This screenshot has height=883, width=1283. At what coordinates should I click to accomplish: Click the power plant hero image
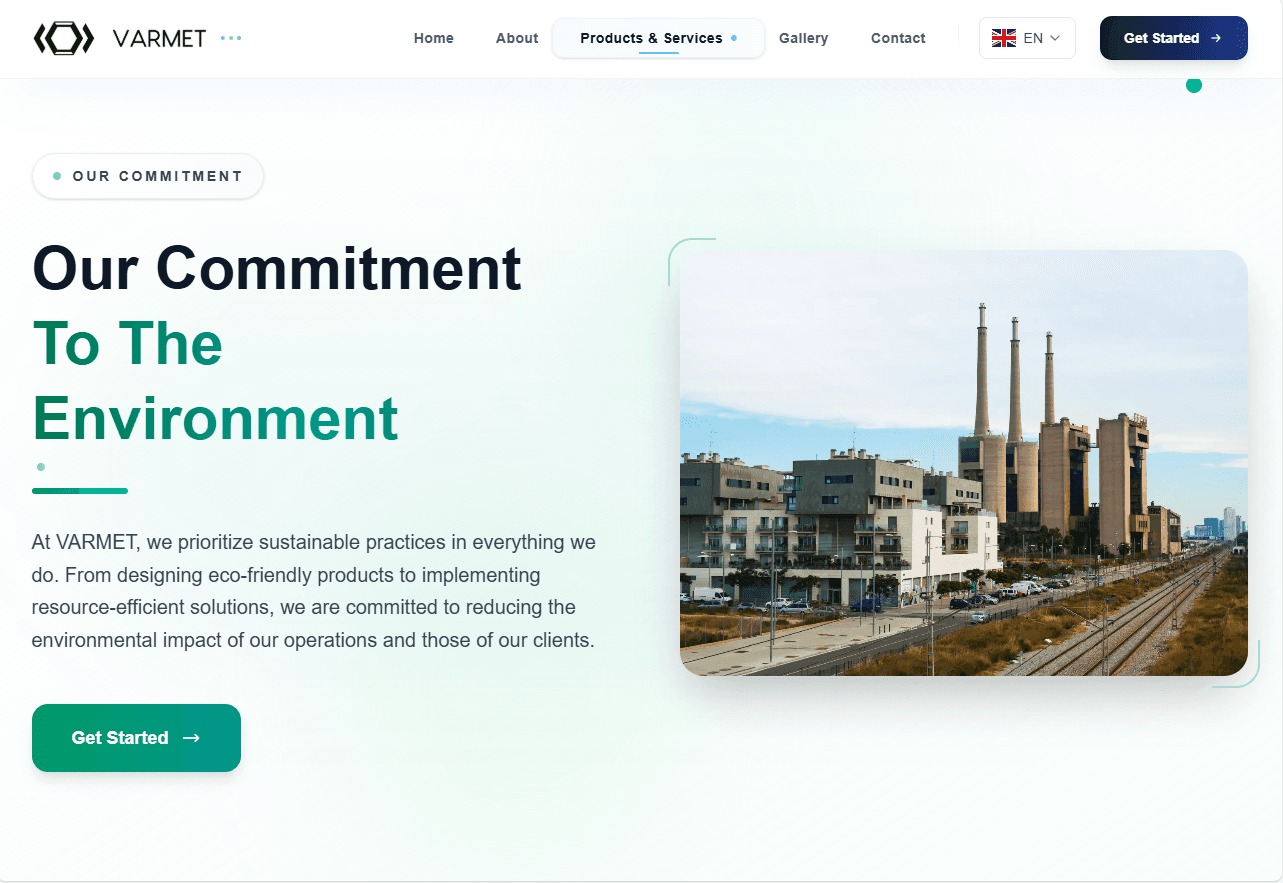pos(963,462)
